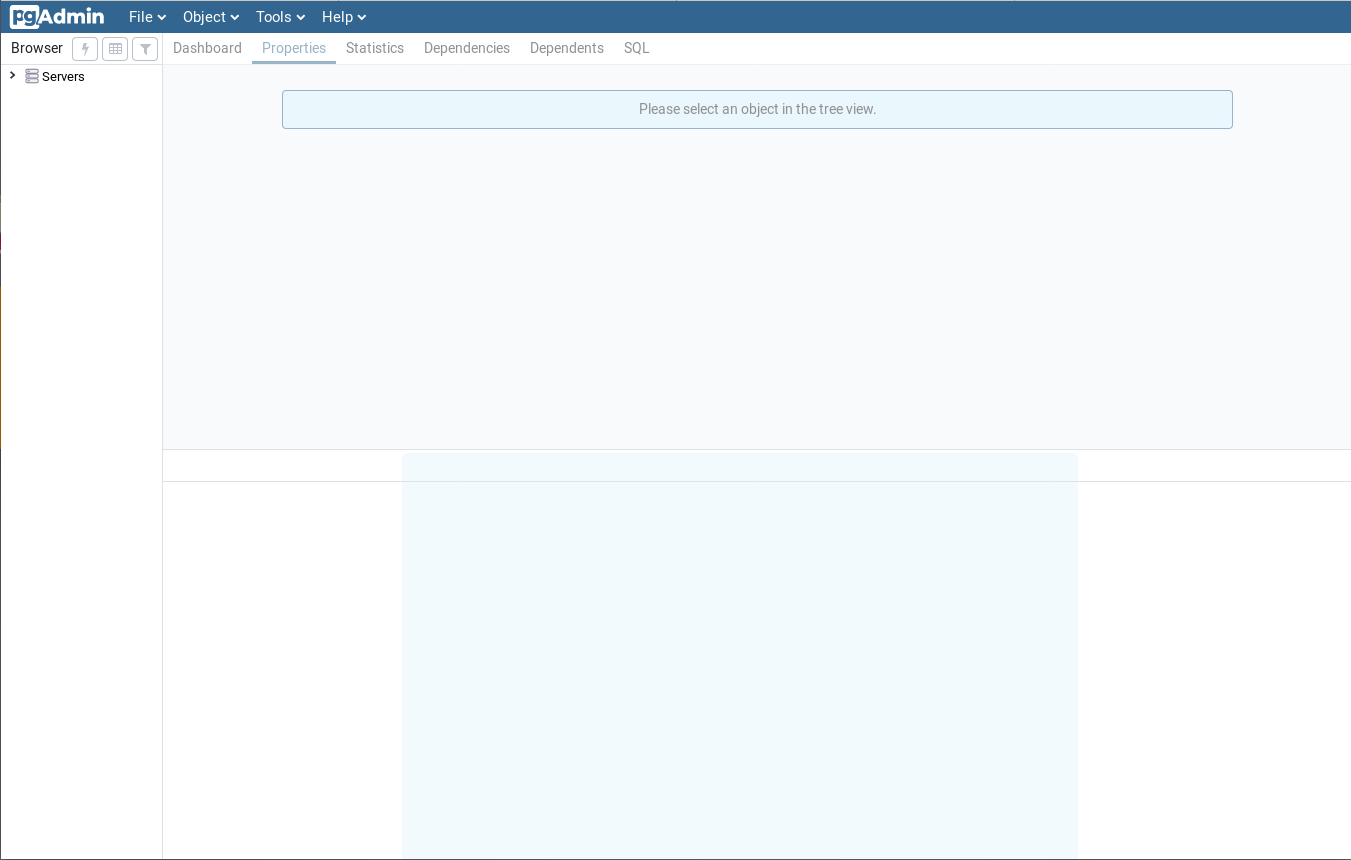
Task: Expand the Servers tree node chevron
Action: [12, 74]
